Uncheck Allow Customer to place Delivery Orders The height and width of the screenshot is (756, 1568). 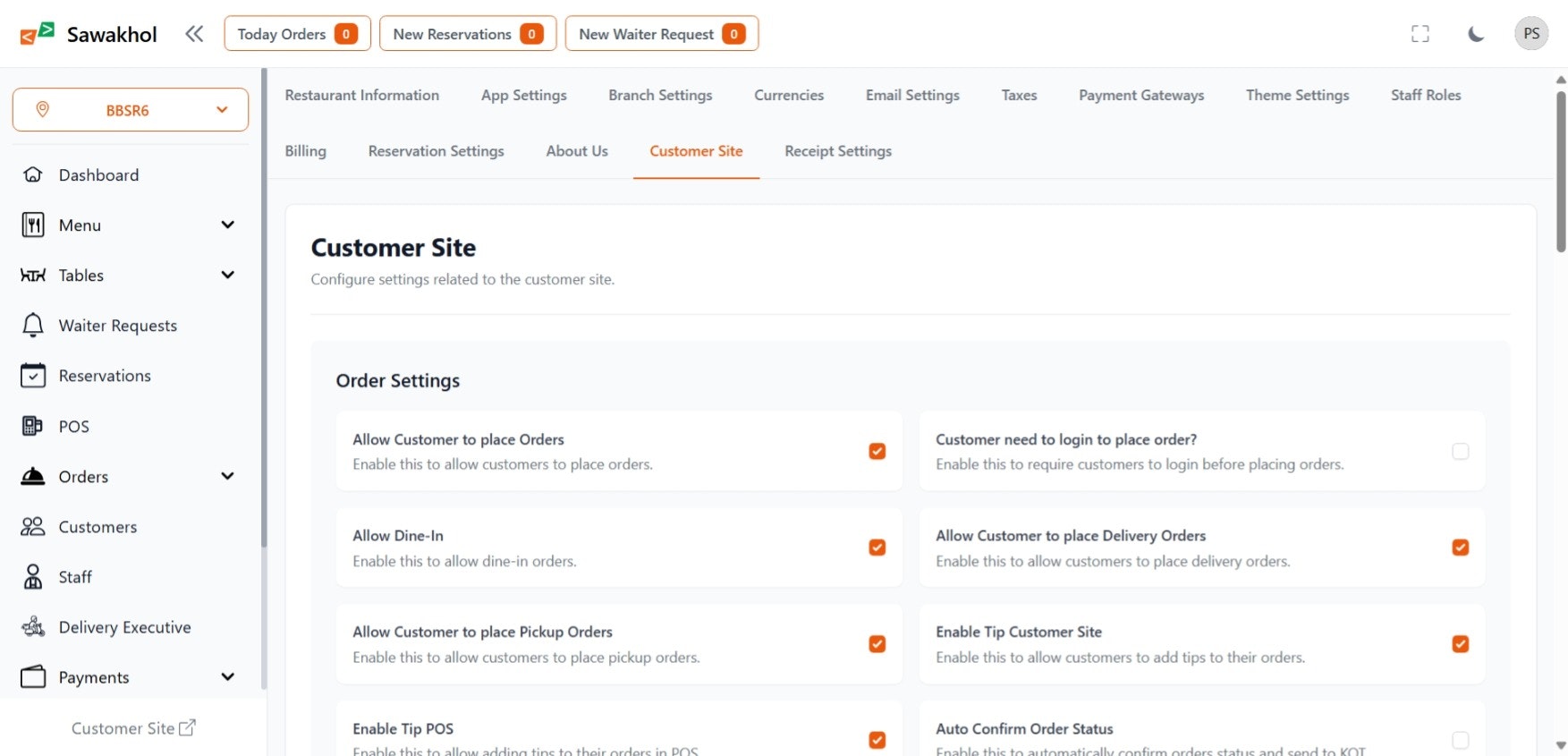point(1460,548)
